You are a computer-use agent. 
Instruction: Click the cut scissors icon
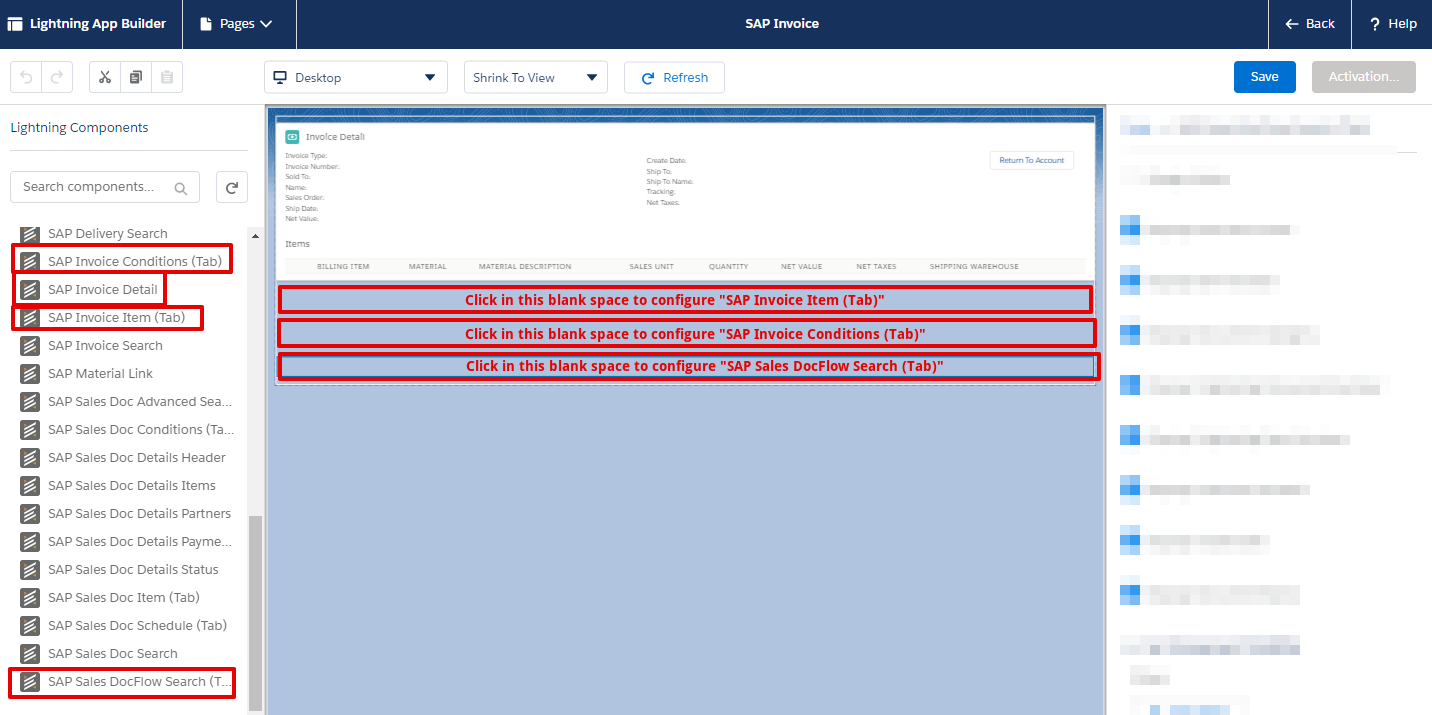click(105, 77)
